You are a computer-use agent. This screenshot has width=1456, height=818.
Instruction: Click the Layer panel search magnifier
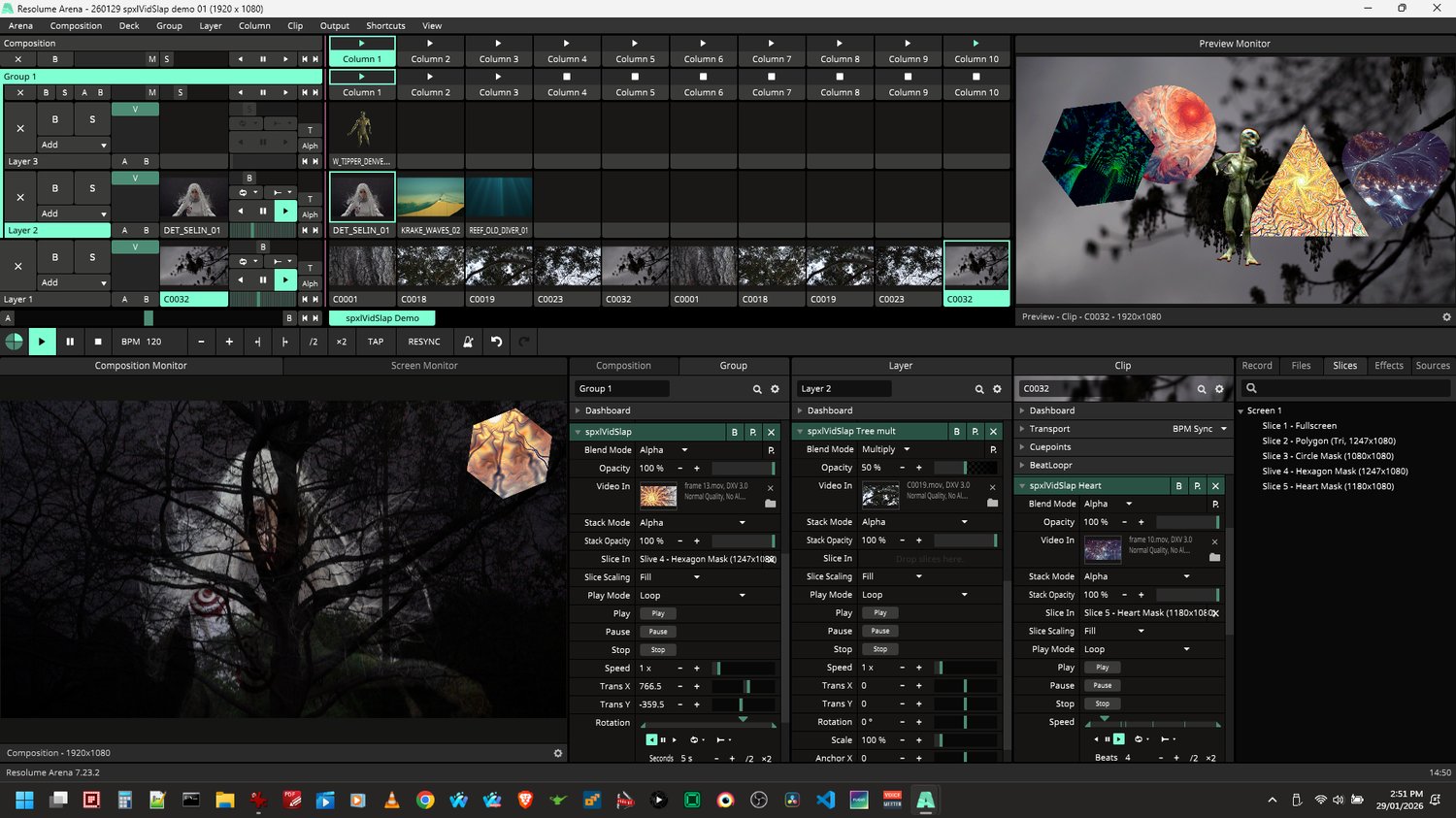click(x=979, y=389)
